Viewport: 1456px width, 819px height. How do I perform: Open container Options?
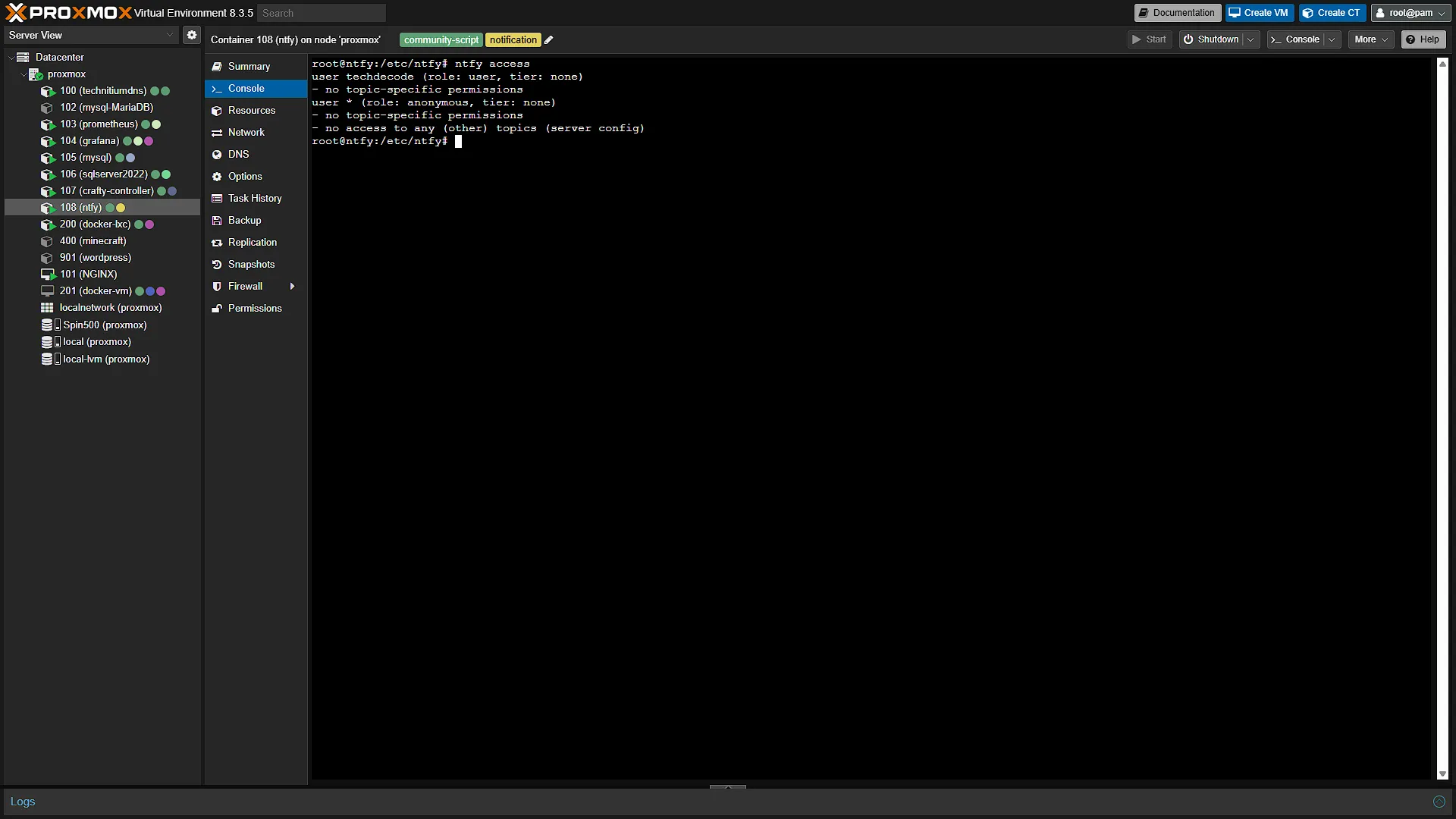click(256, 177)
